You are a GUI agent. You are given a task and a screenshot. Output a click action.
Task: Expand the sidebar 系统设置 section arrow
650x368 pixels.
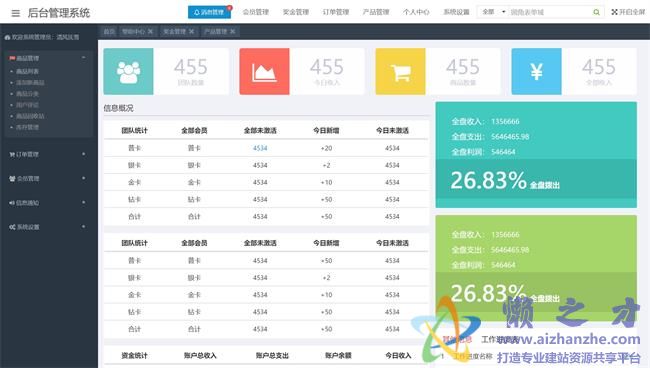tap(84, 227)
